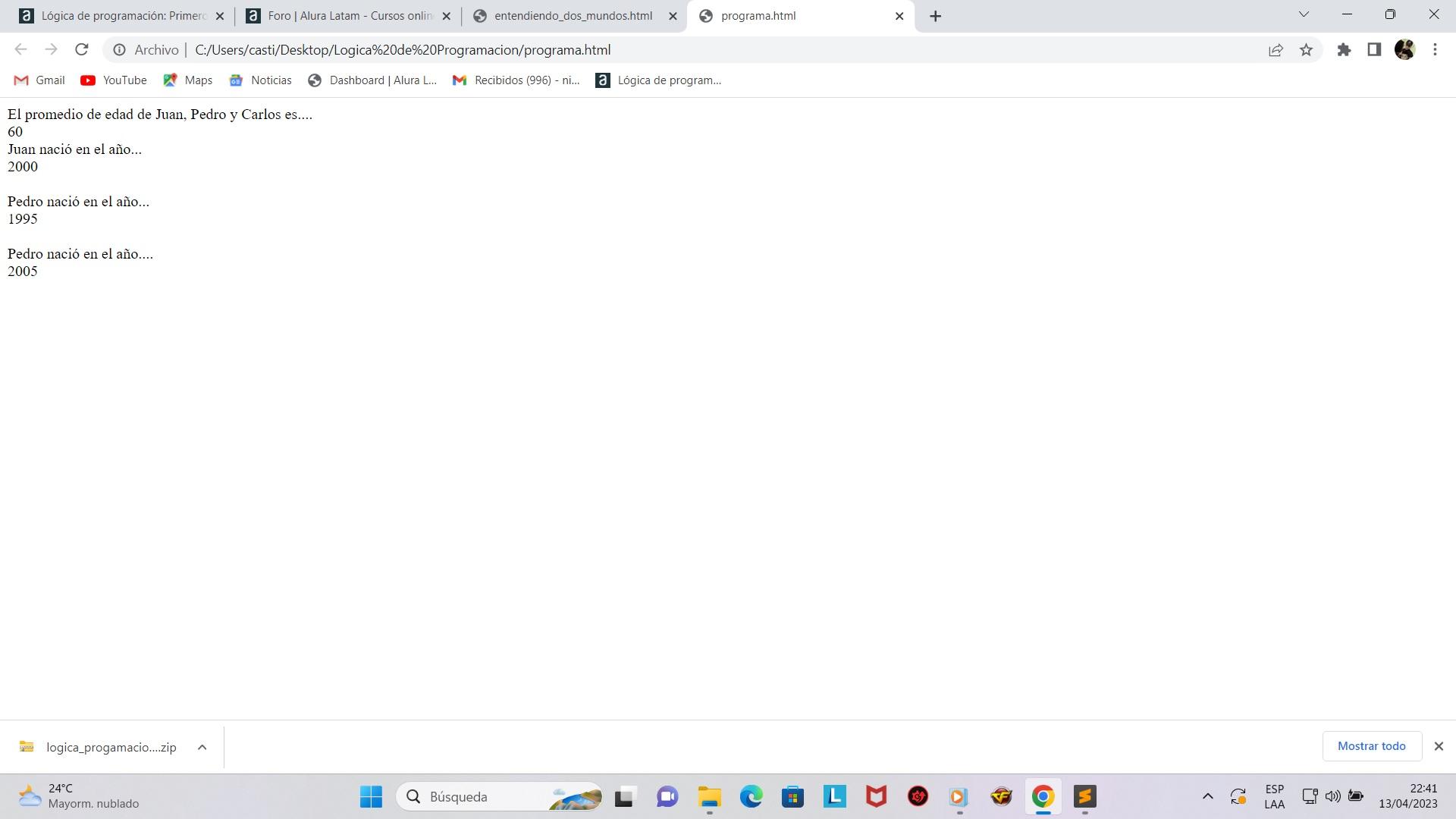Click the weather icon in system tray

click(x=29, y=796)
